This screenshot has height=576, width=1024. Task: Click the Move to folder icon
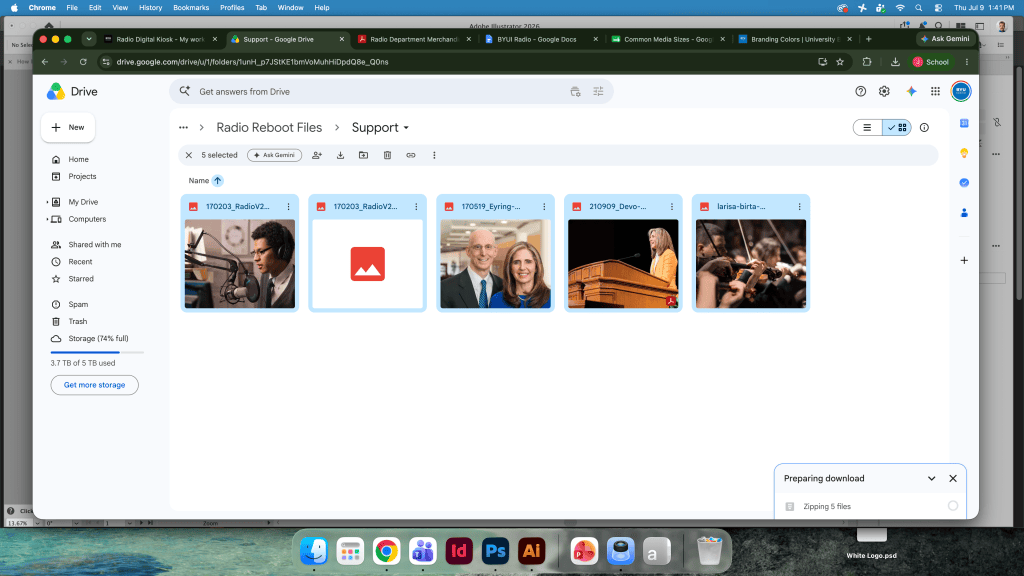pyautogui.click(x=364, y=155)
